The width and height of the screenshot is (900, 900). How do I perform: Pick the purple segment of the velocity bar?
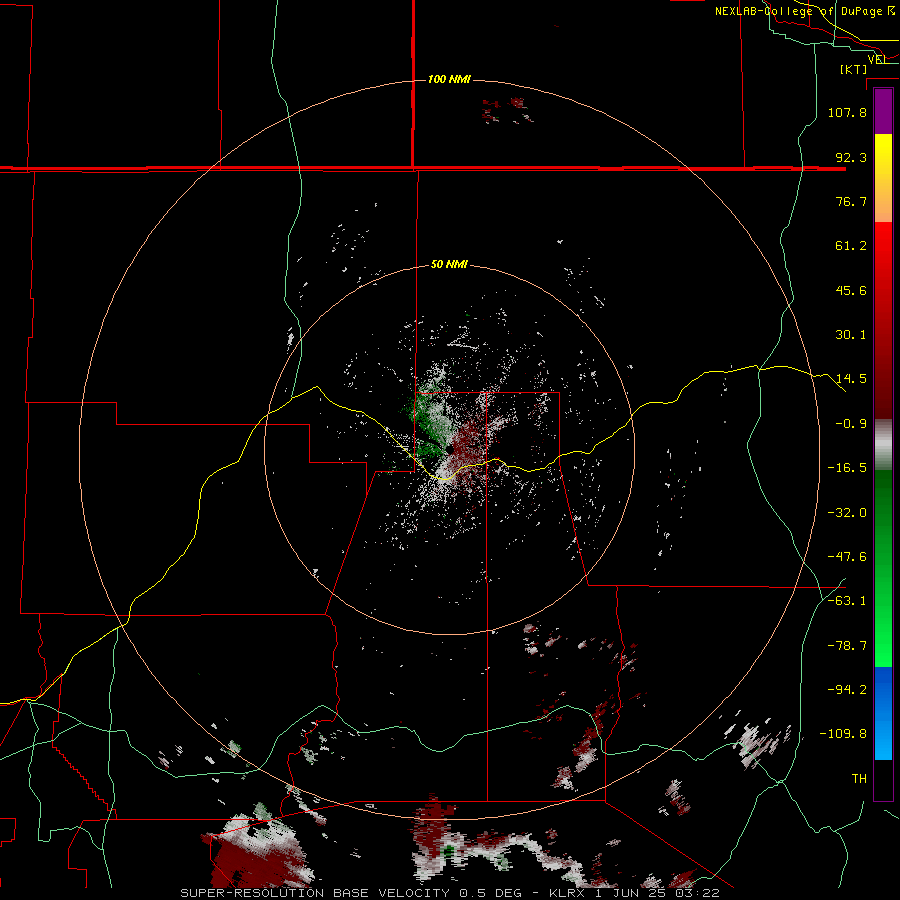click(883, 111)
